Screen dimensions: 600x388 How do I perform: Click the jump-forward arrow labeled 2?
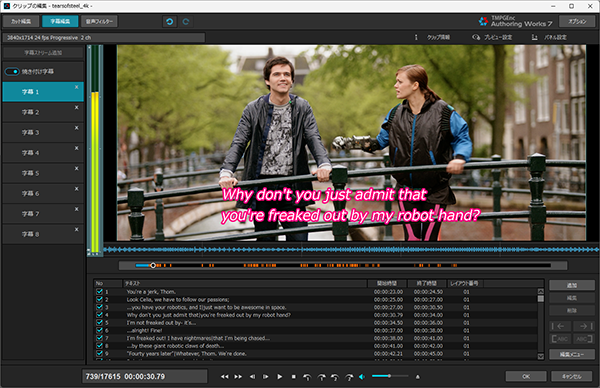[349, 377]
